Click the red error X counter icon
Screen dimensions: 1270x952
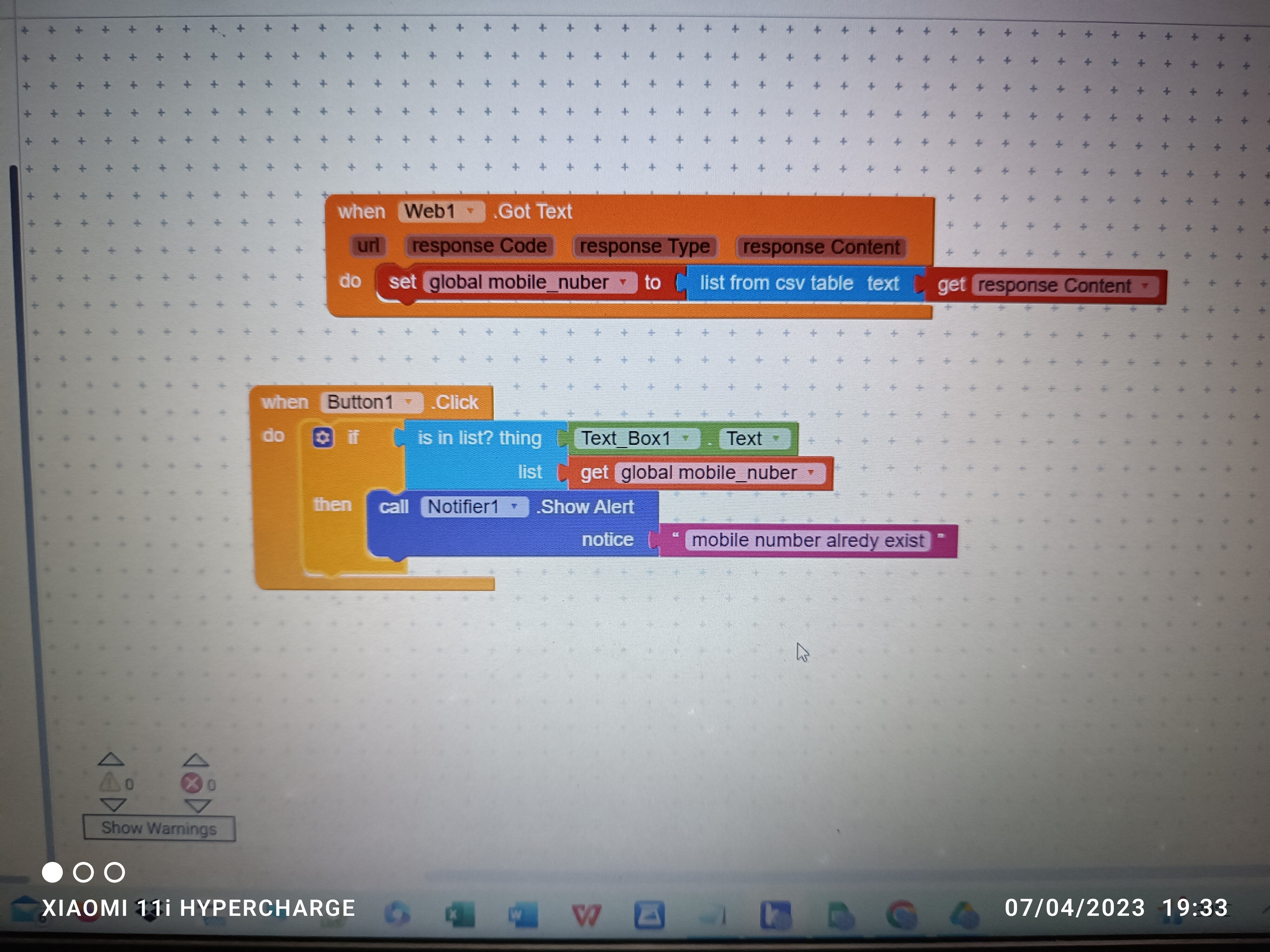pos(192,783)
